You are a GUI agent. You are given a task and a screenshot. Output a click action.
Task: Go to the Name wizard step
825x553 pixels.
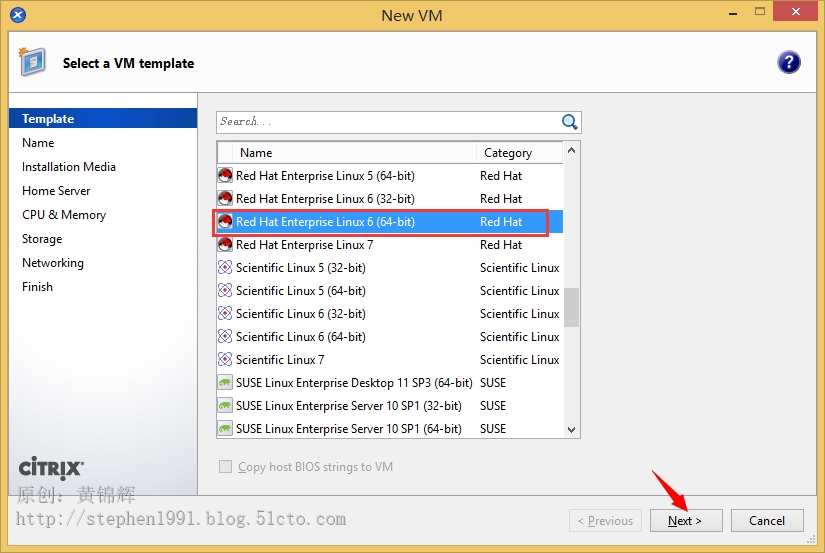(x=38, y=143)
